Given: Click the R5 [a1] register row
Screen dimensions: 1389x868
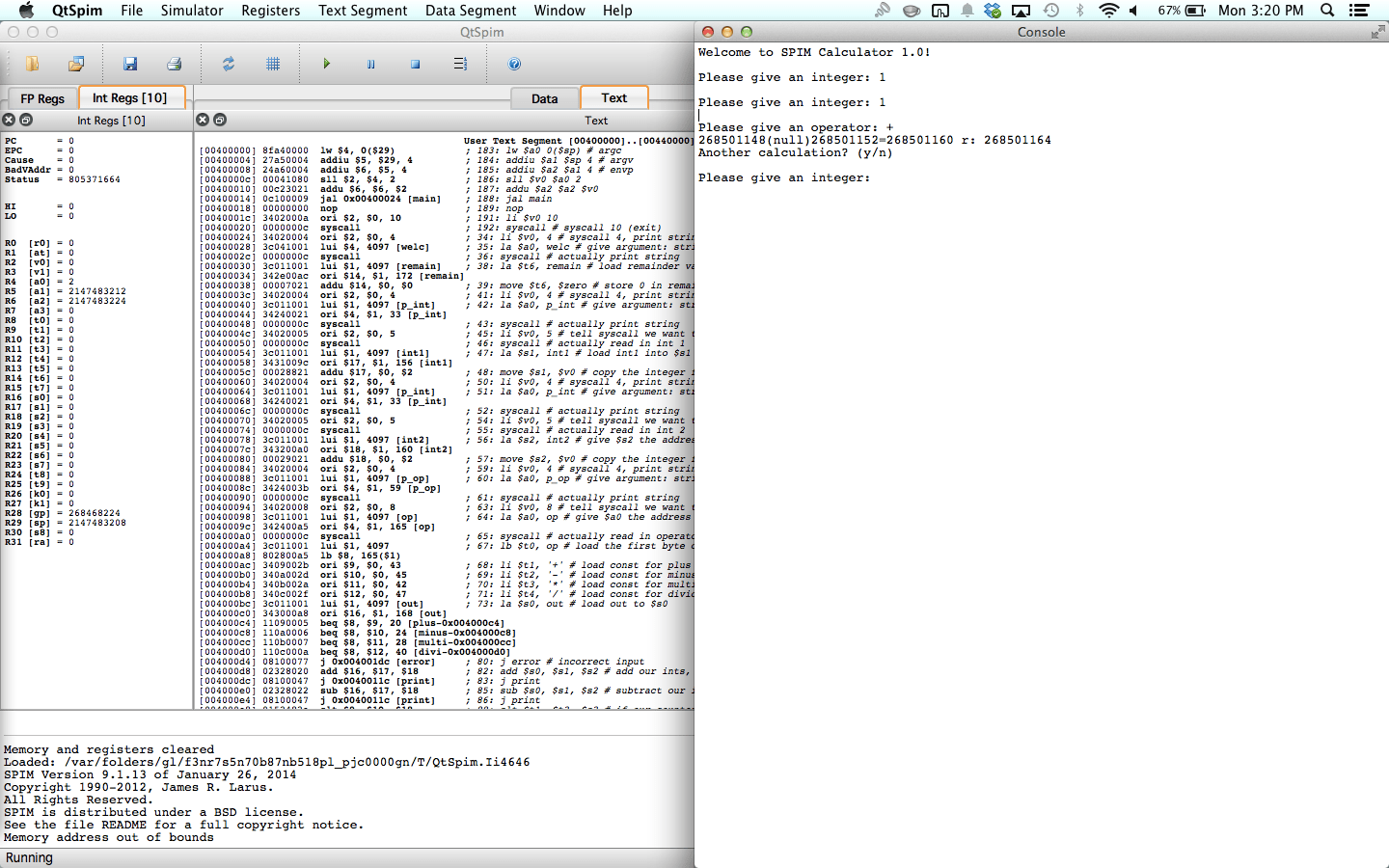Looking at the screenshot, I should click(66, 291).
